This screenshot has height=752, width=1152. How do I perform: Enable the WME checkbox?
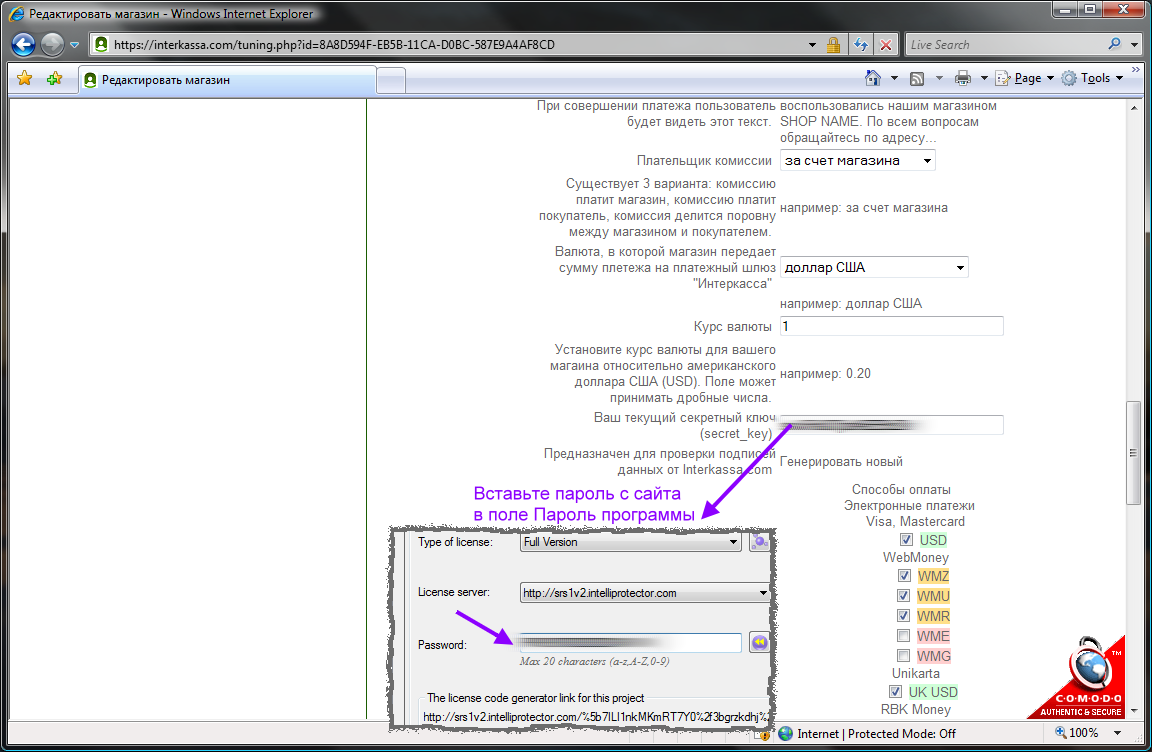[x=904, y=636]
